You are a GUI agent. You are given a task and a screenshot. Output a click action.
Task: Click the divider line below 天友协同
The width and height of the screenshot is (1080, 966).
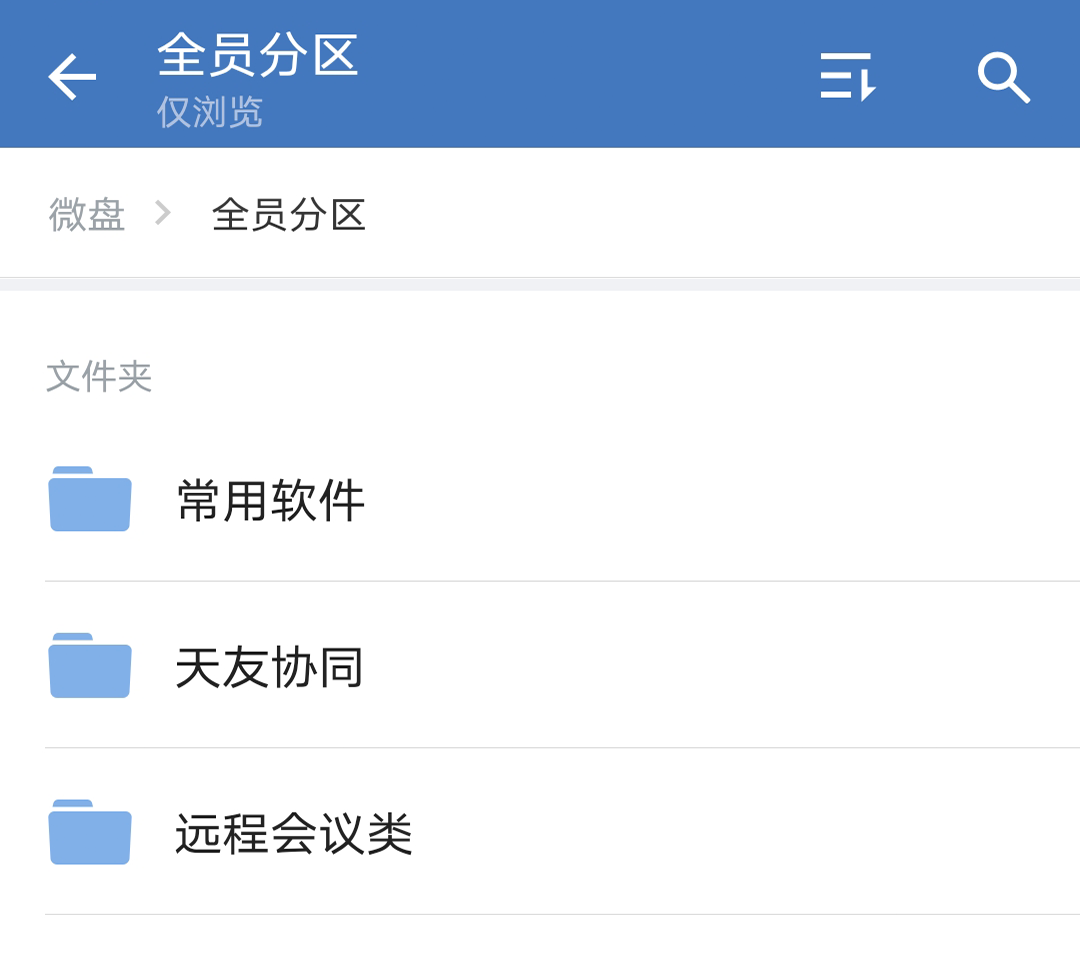pyautogui.click(x=562, y=748)
